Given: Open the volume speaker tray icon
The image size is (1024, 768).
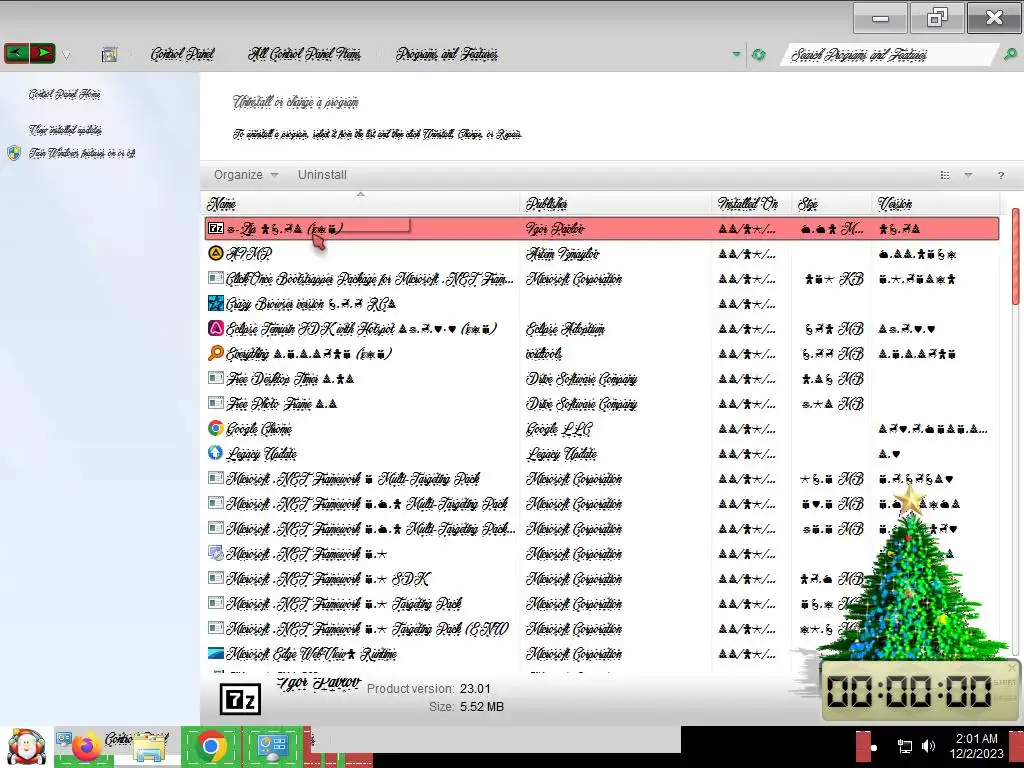Looking at the screenshot, I should tap(928, 746).
